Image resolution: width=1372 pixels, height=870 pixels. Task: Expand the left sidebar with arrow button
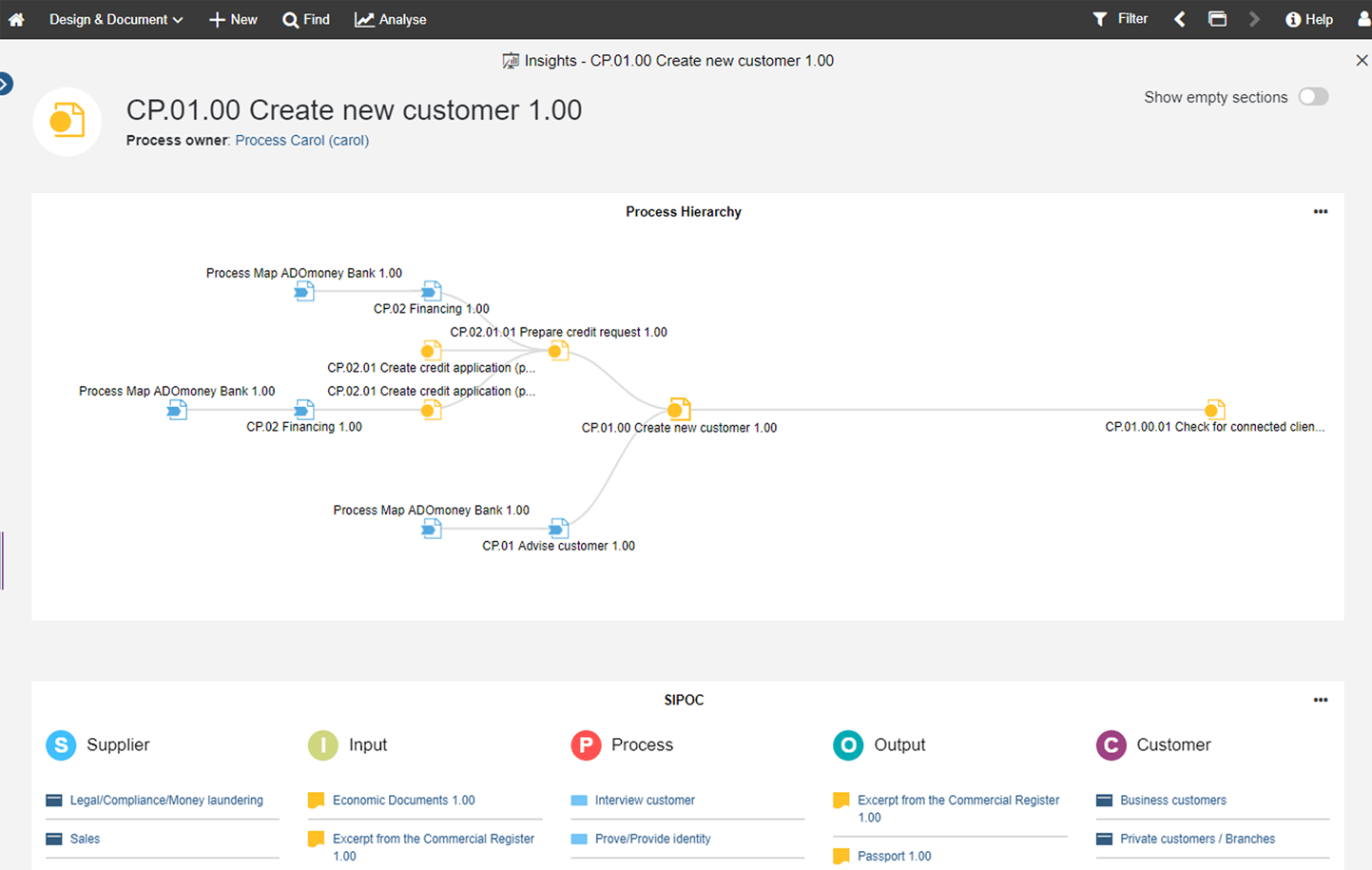5,84
